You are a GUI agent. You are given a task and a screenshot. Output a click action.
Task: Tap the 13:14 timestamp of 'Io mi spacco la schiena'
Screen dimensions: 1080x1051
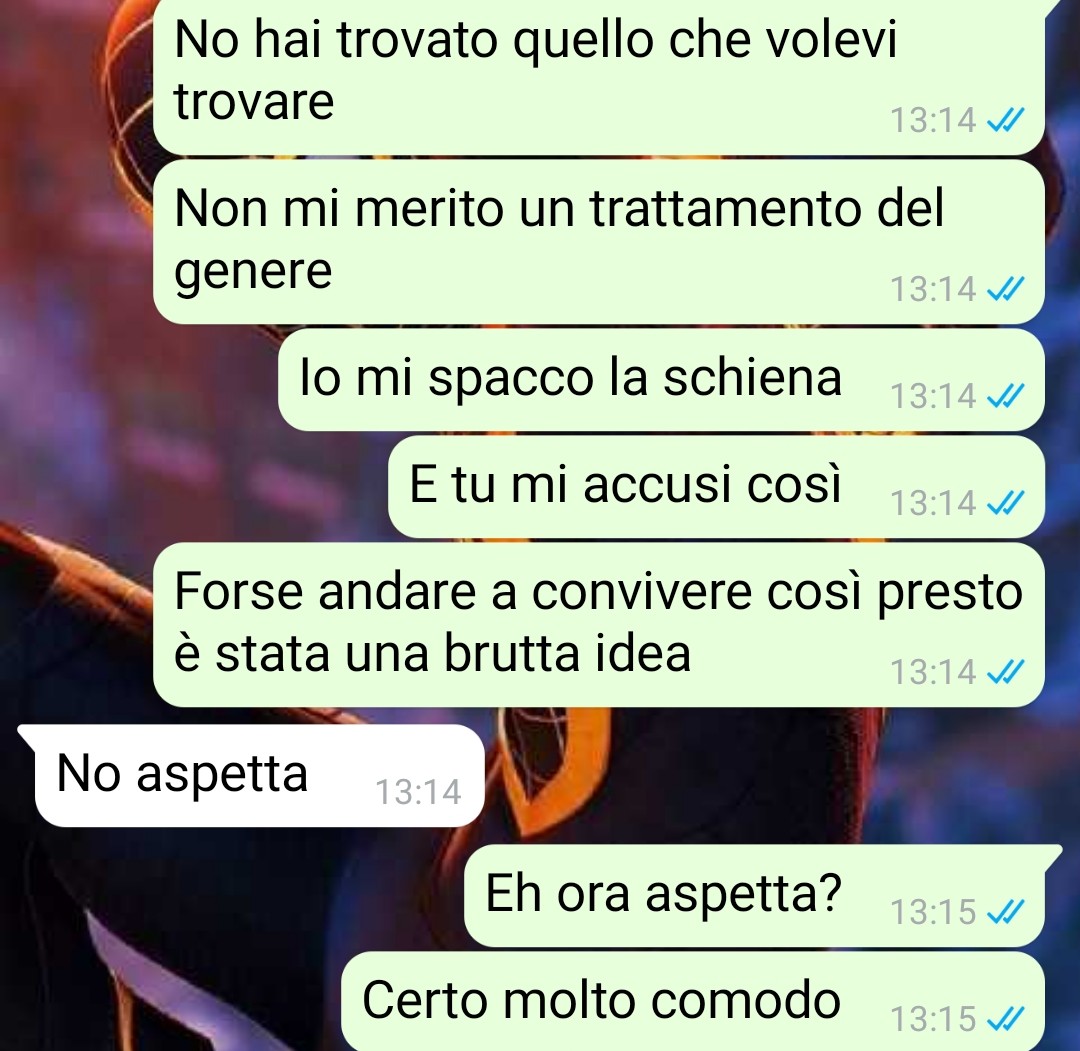click(x=933, y=396)
